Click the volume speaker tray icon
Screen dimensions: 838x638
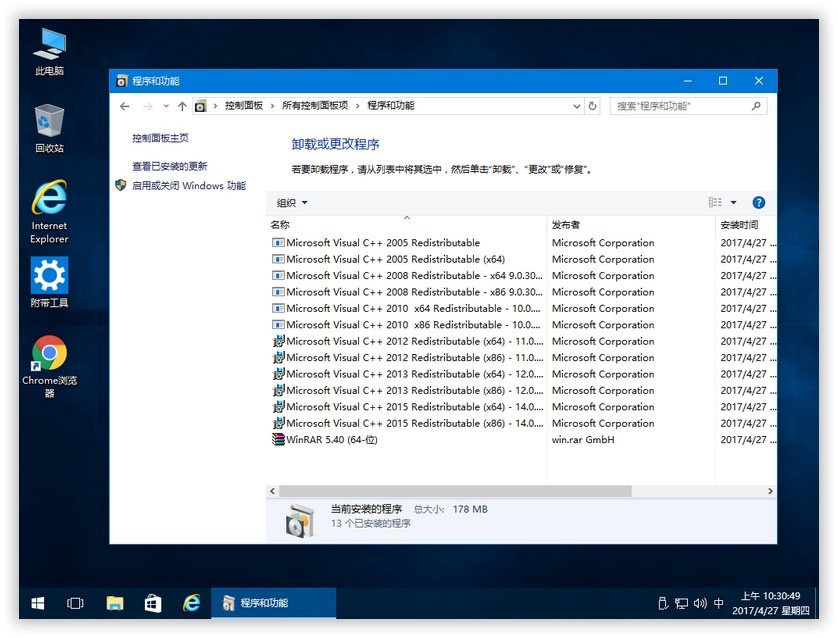pyautogui.click(x=700, y=603)
